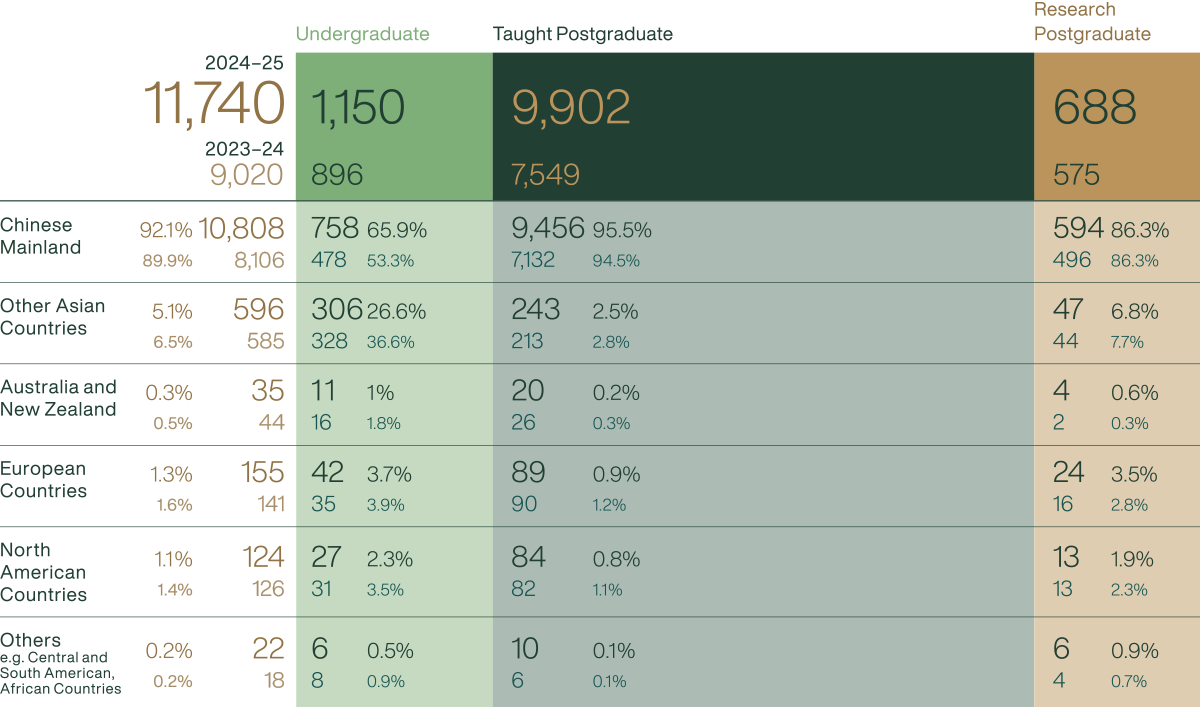The height and width of the screenshot is (709, 1201).
Task: Click the North American Countries label
Action: [43, 572]
